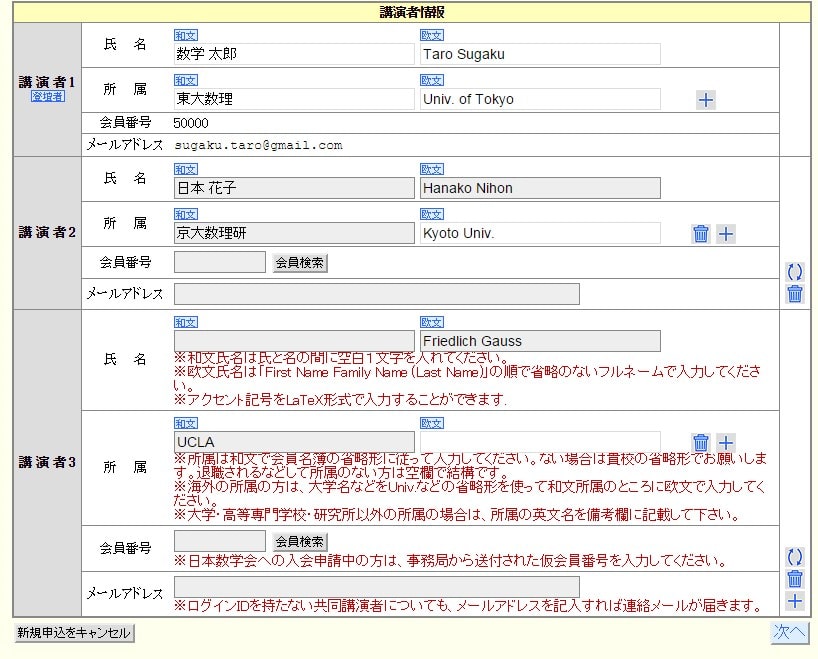
Task: Swap speaker 2's order with reorder arrows
Action: [x=795, y=271]
